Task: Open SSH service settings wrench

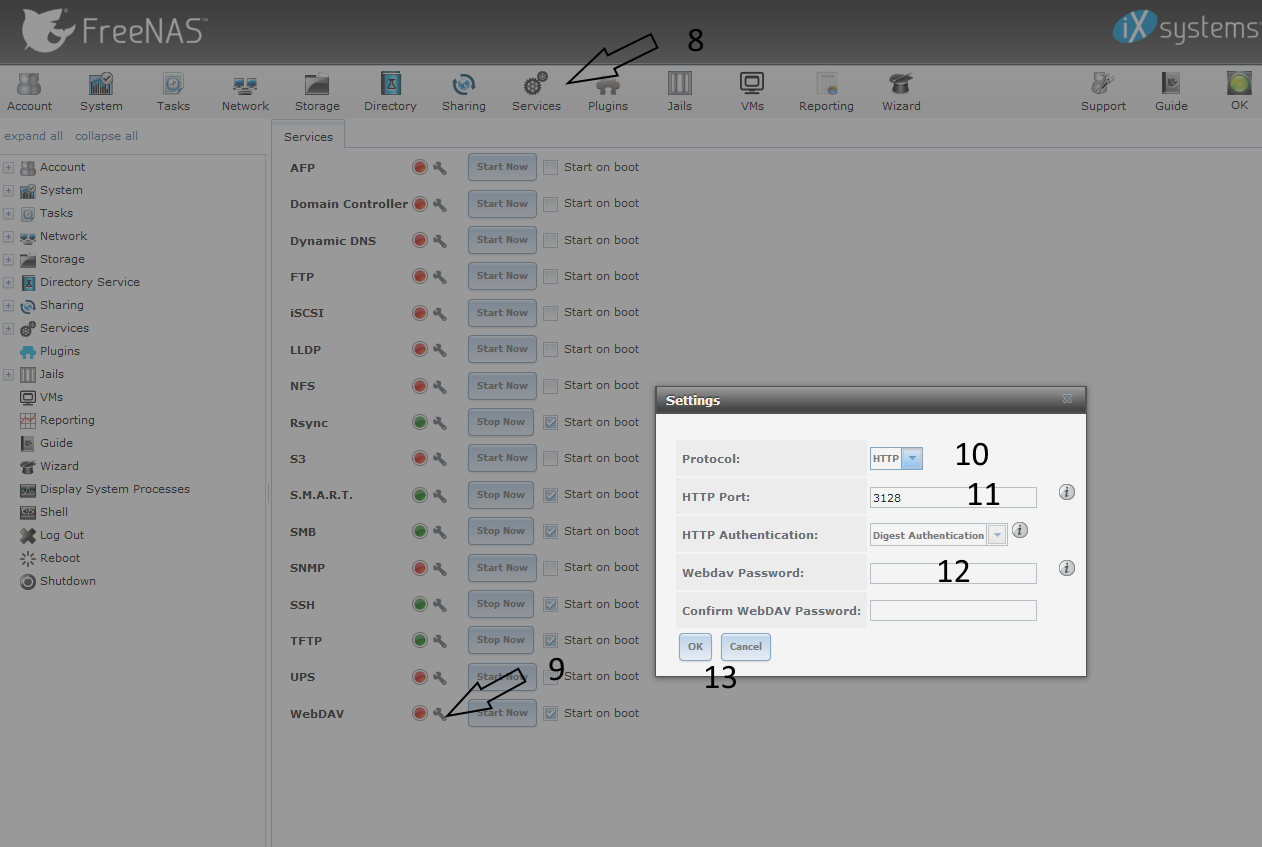Action: pos(439,605)
